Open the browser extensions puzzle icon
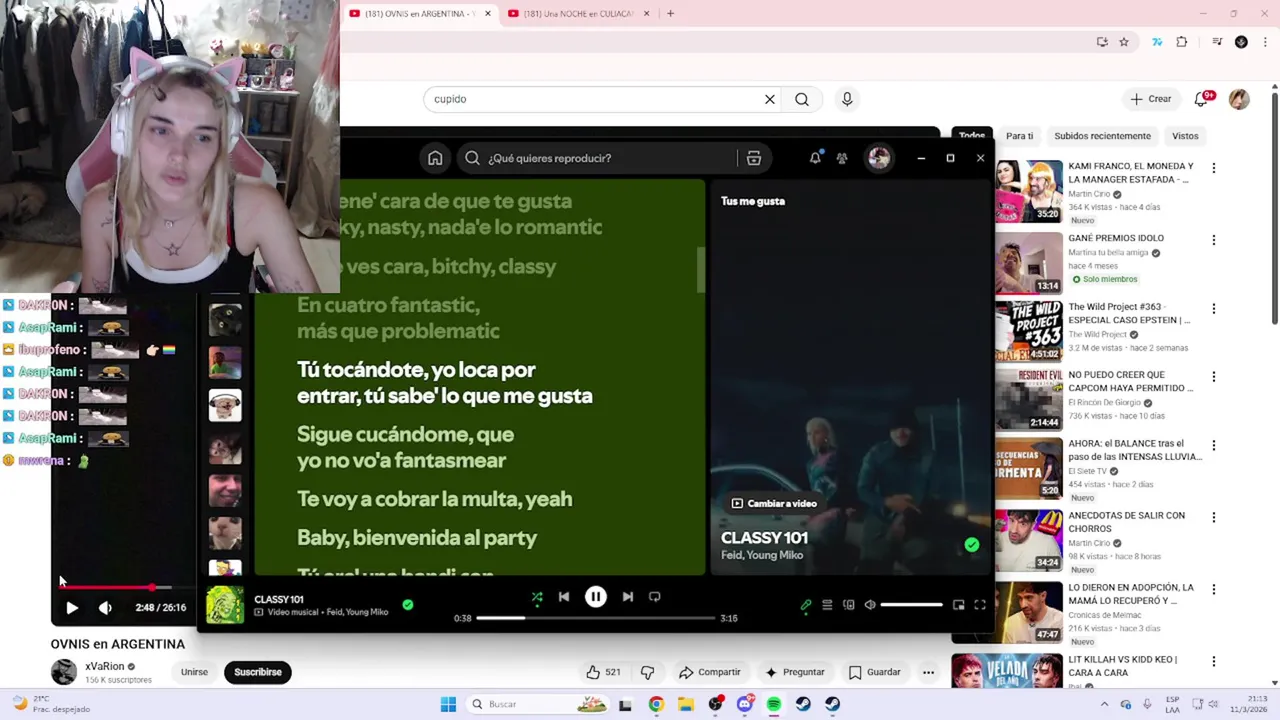 coord(1182,42)
